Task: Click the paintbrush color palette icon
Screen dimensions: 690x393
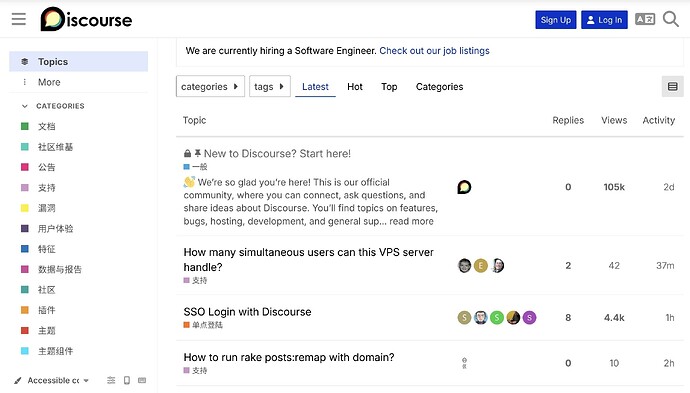Action: [18, 380]
